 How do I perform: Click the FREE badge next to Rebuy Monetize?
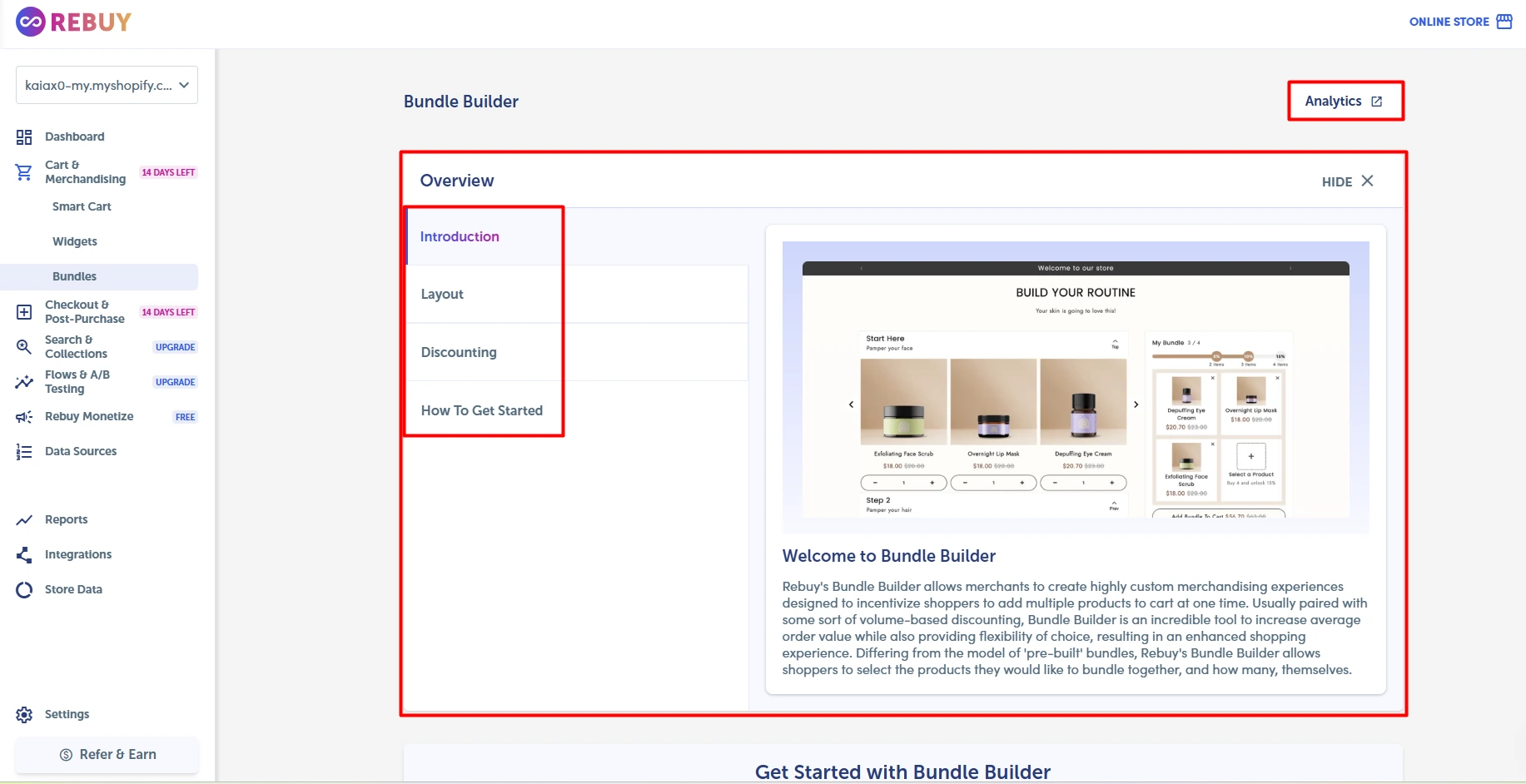[x=186, y=417]
